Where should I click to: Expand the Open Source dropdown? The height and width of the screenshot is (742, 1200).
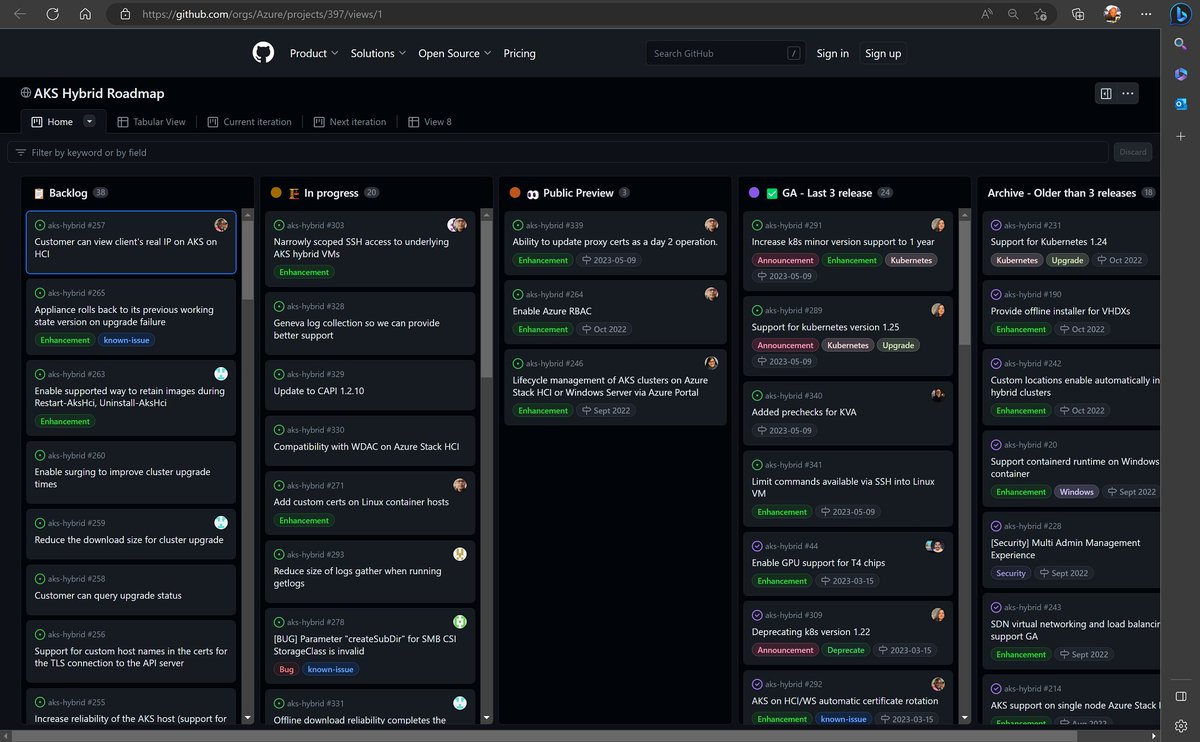pyautogui.click(x=454, y=53)
